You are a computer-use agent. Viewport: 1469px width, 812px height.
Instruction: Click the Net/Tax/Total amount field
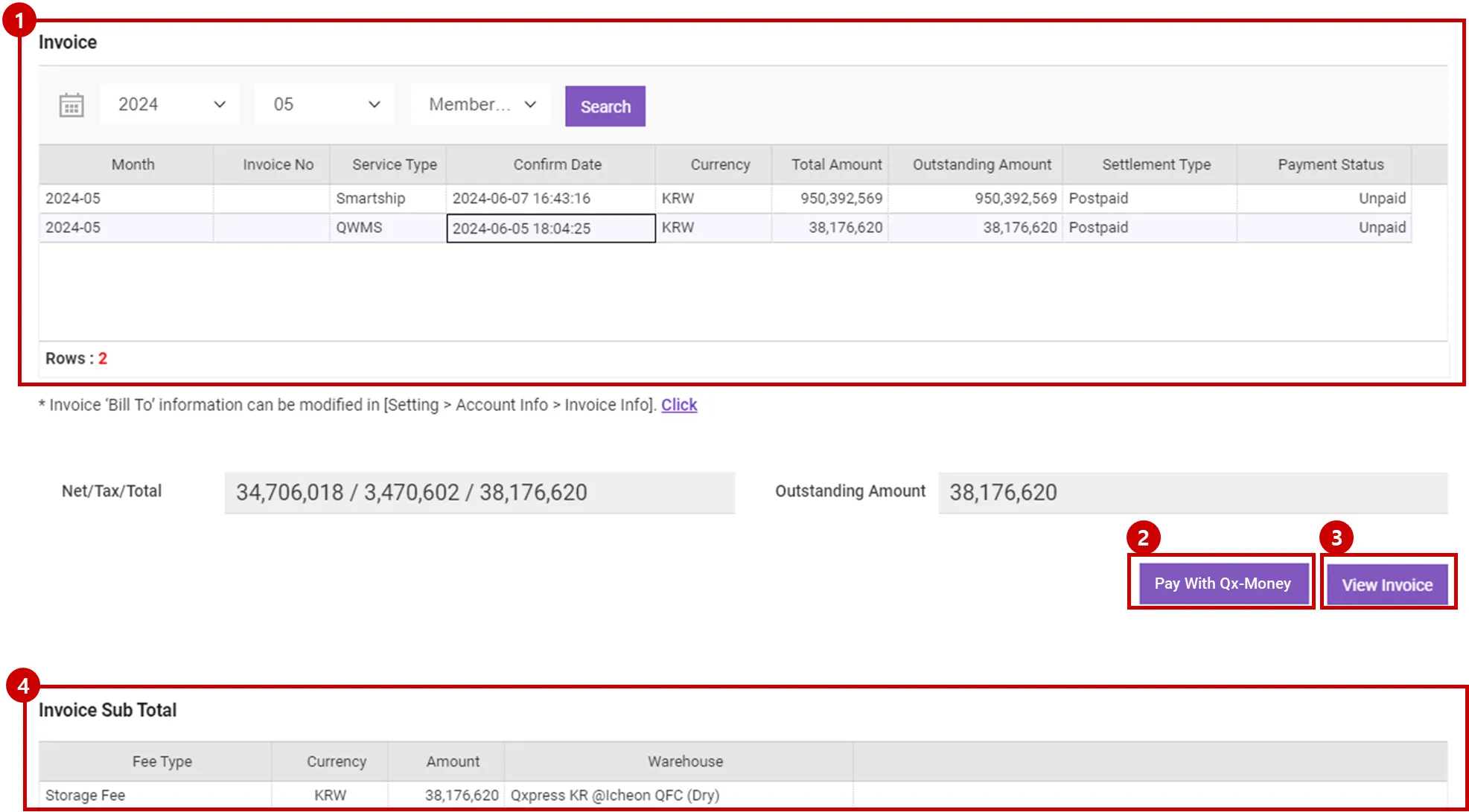coord(479,493)
